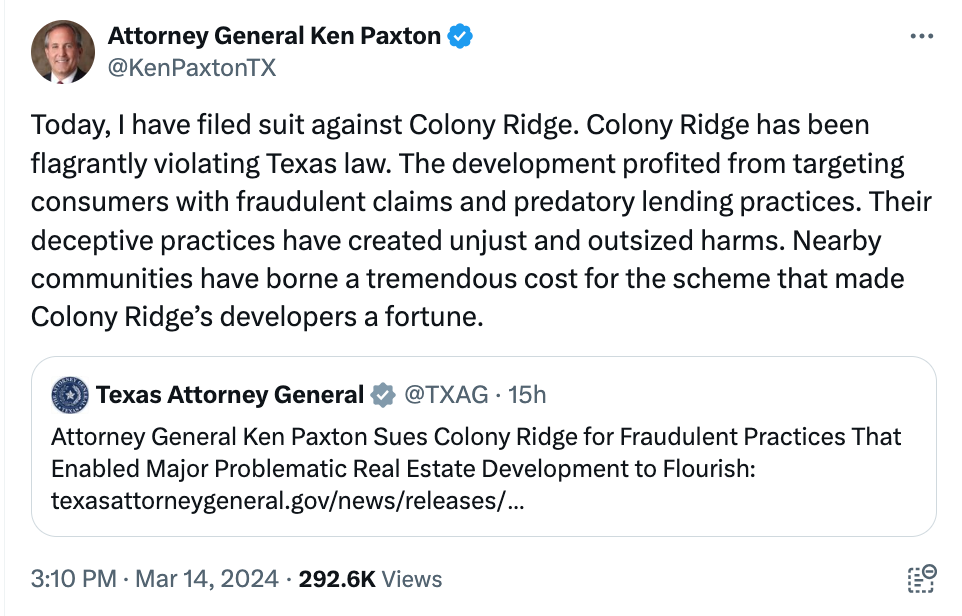Open "Texas Attorney General" name in quoted post
This screenshot has height=616, width=962.
(x=229, y=396)
